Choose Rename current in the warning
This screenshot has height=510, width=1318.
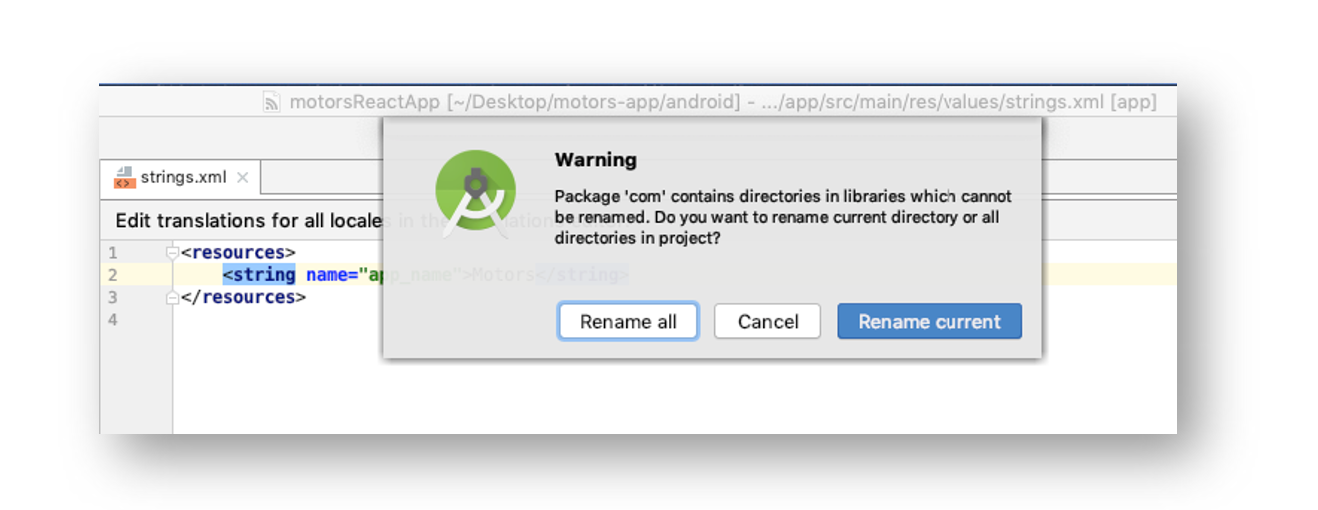click(x=929, y=322)
